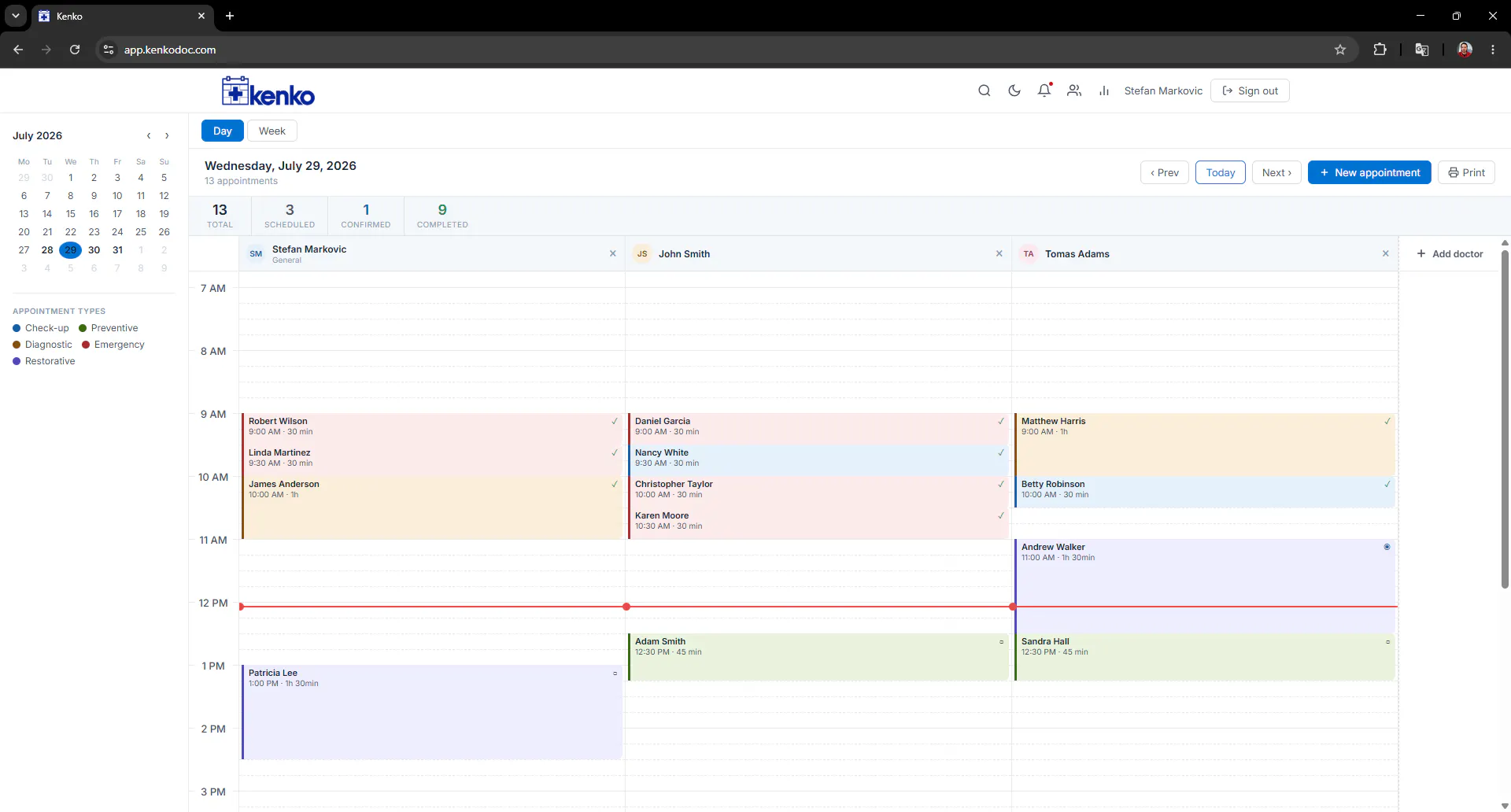Add doctor column
This screenshot has width=1511, height=812.
pyautogui.click(x=1450, y=253)
